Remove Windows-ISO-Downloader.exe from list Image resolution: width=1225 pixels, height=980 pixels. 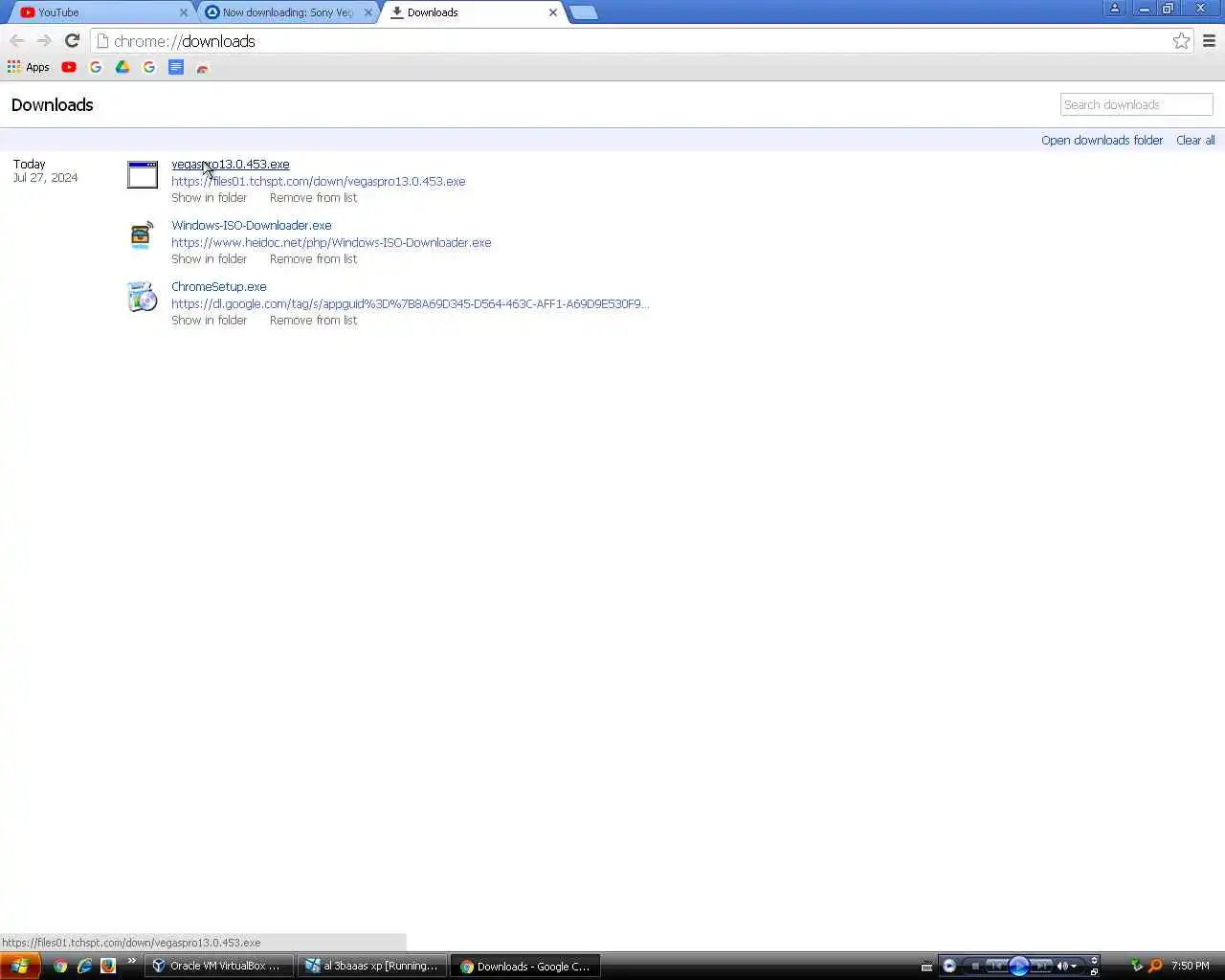[x=313, y=258]
